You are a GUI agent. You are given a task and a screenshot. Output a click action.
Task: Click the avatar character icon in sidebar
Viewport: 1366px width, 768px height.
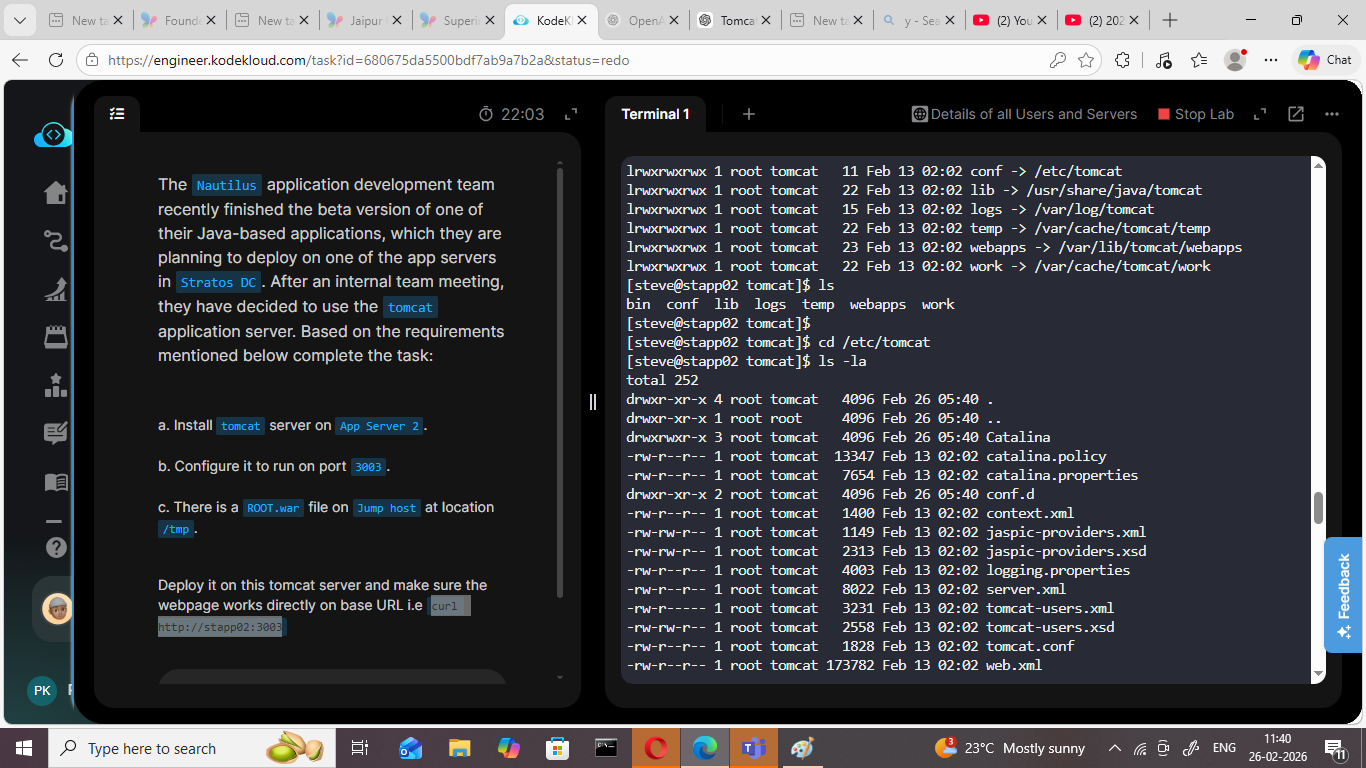56,608
